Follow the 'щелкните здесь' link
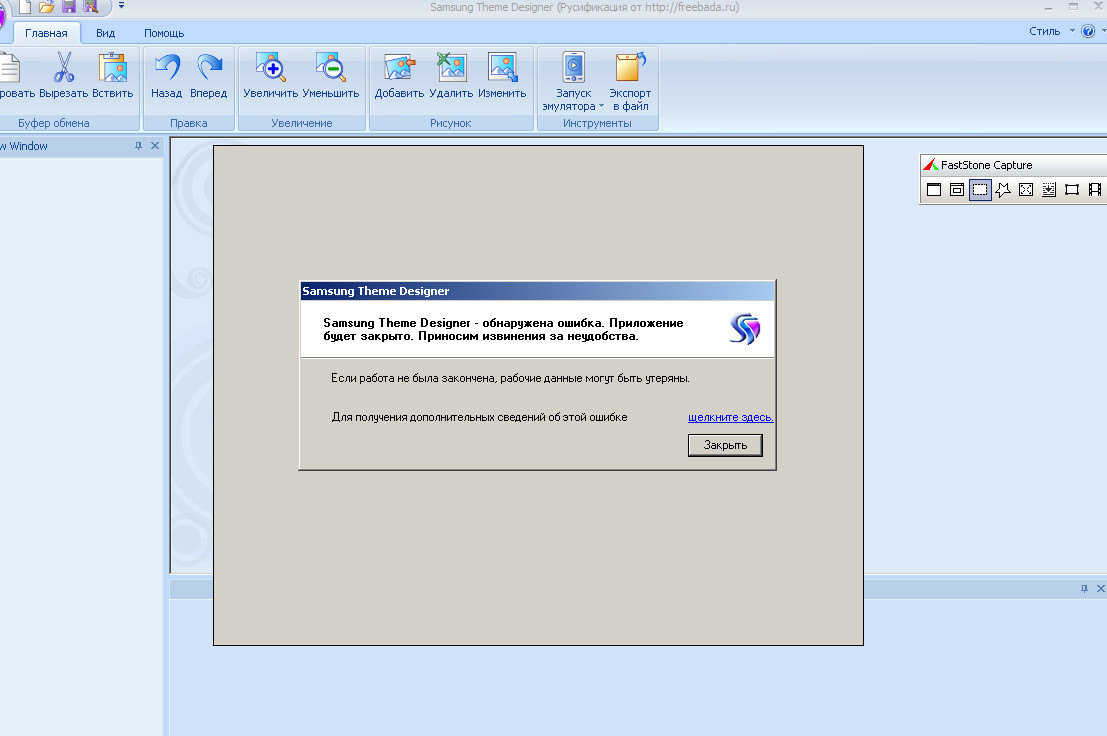The height and width of the screenshot is (736, 1107). point(731,417)
